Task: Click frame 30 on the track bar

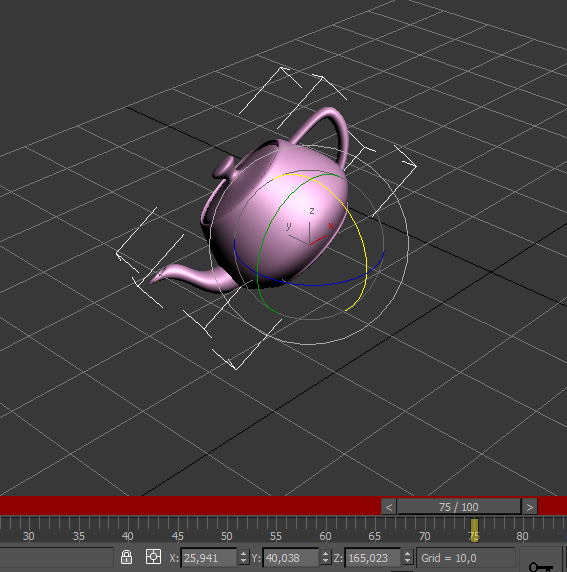Action: point(29,536)
